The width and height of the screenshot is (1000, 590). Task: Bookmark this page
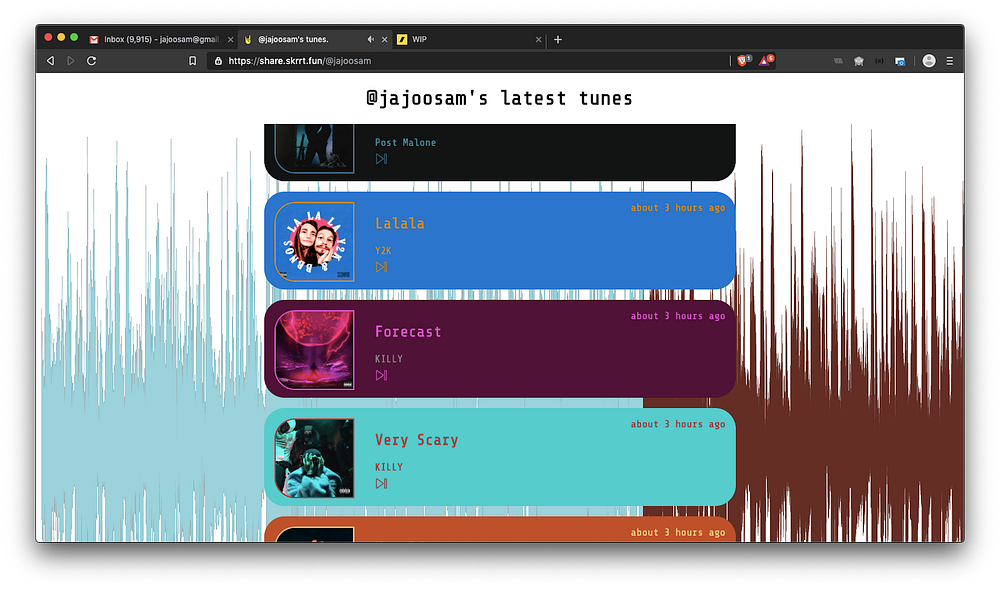(x=193, y=61)
